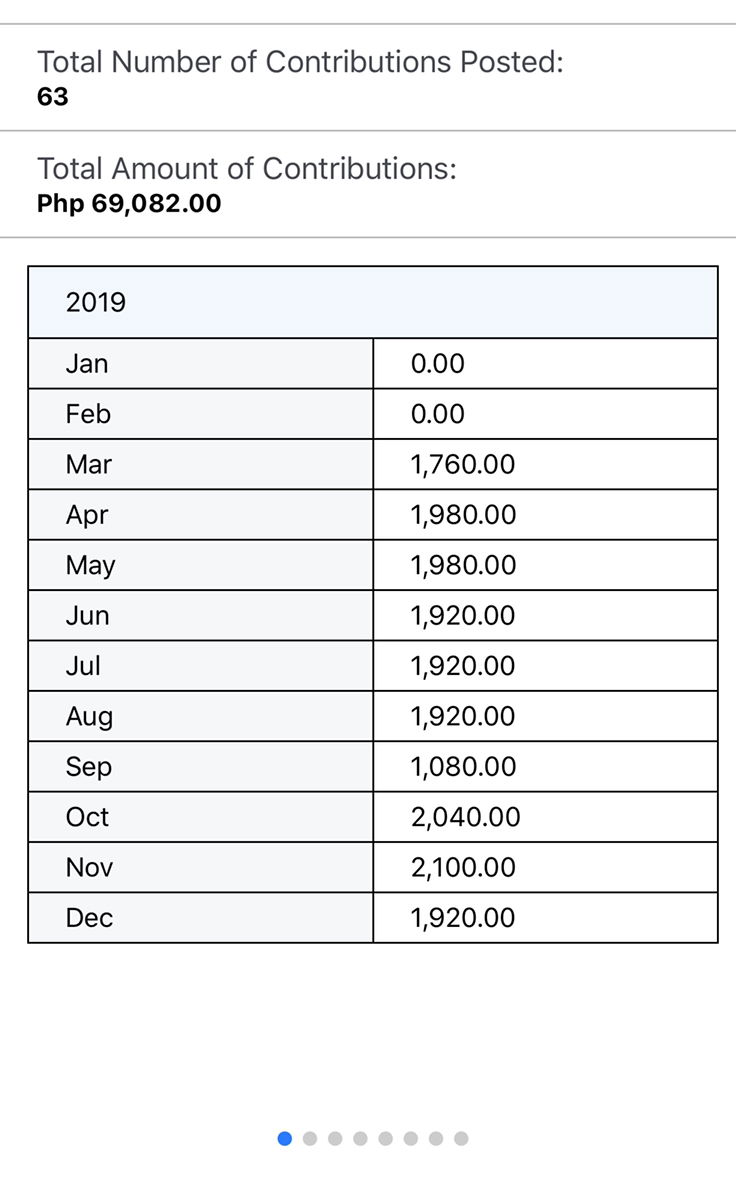The width and height of the screenshot is (736, 1196).
Task: Choose the seventh page indicator dot
Action: [435, 1138]
